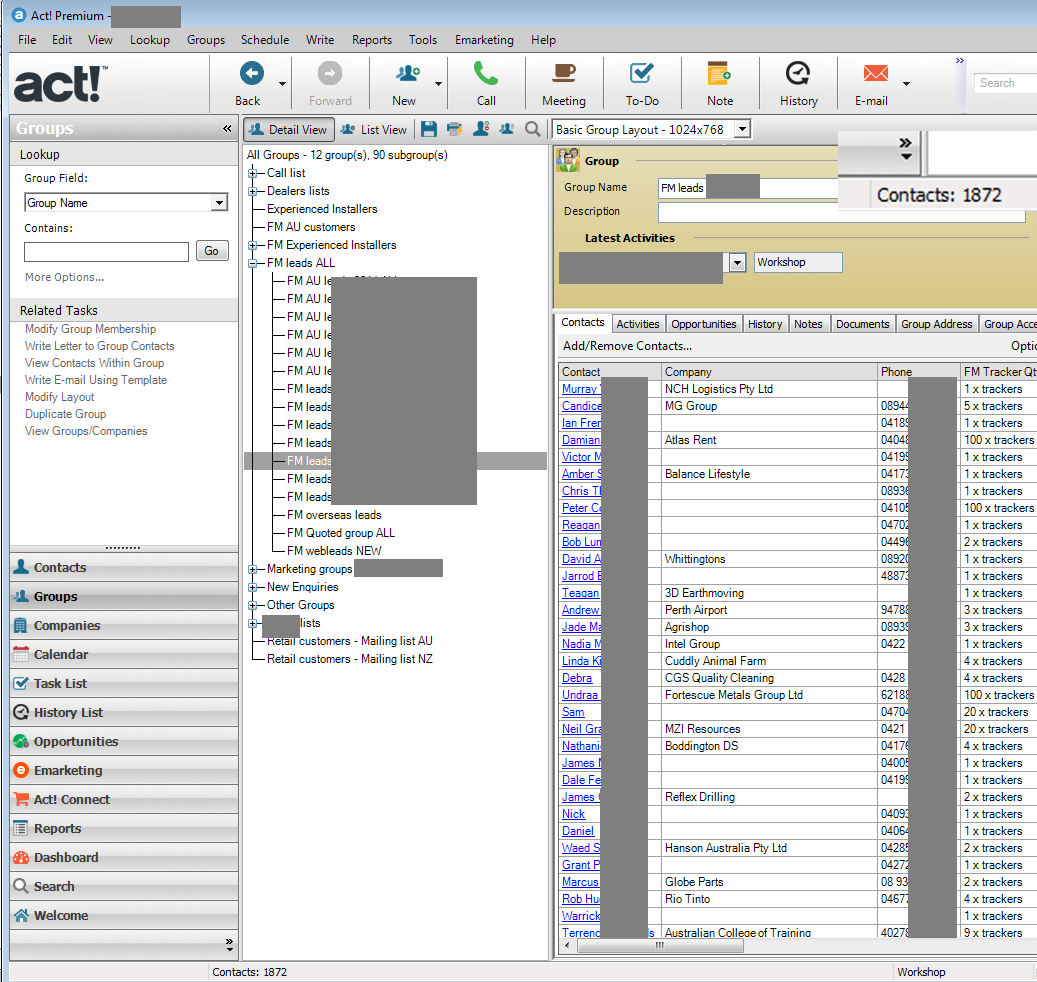Click the E-mail envelope icon

(876, 74)
